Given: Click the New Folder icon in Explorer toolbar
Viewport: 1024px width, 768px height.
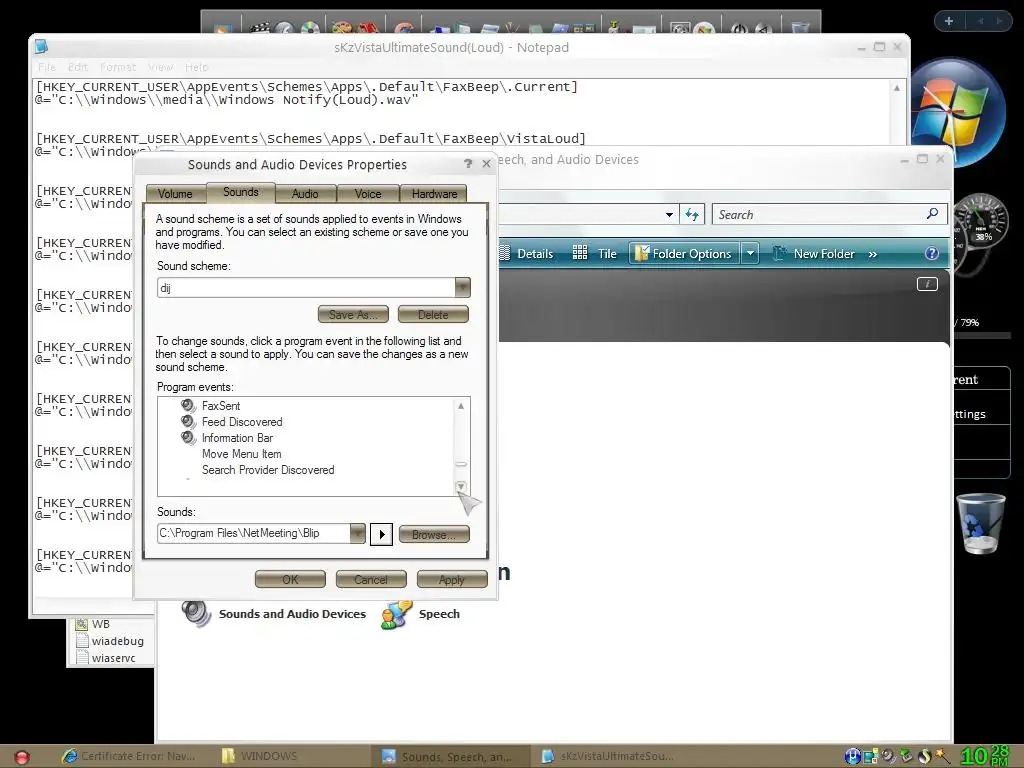Looking at the screenshot, I should point(778,253).
